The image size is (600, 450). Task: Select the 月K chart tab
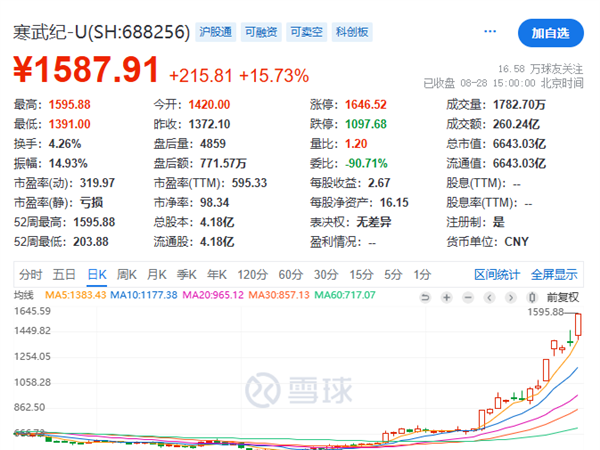click(157, 274)
